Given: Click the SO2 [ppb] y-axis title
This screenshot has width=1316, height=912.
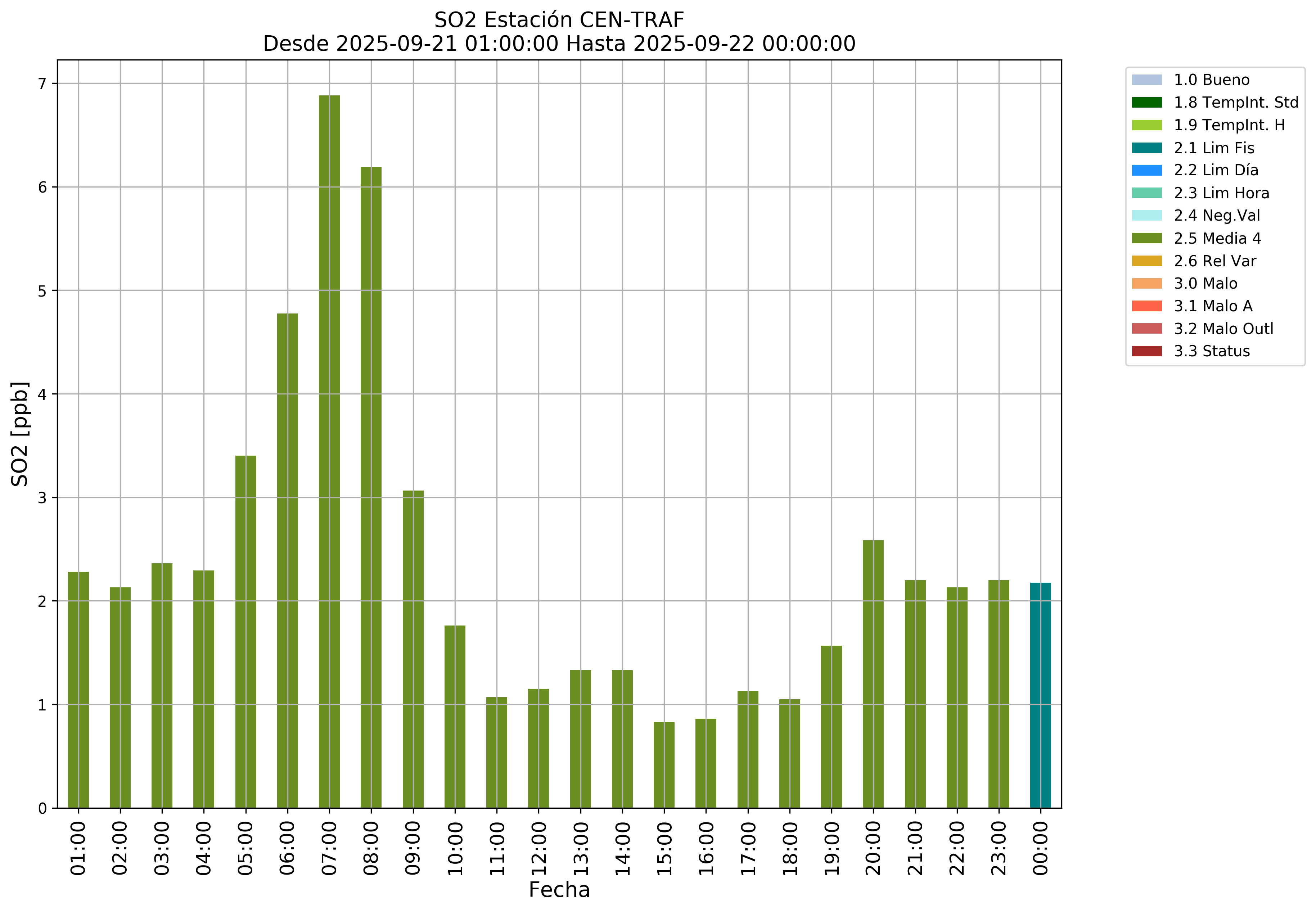Looking at the screenshot, I should click(20, 434).
